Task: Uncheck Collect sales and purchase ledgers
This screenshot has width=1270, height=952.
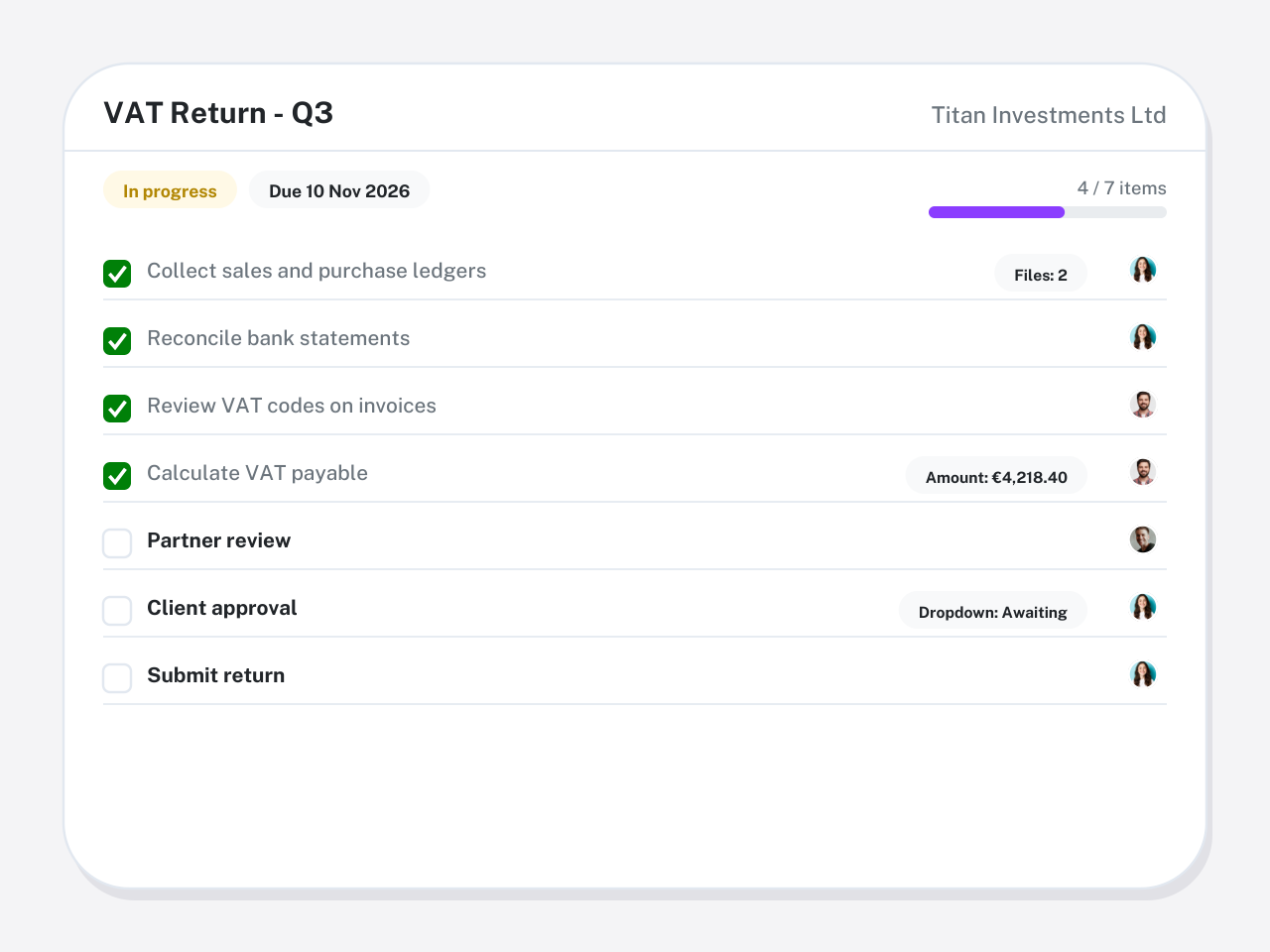Action: [117, 274]
